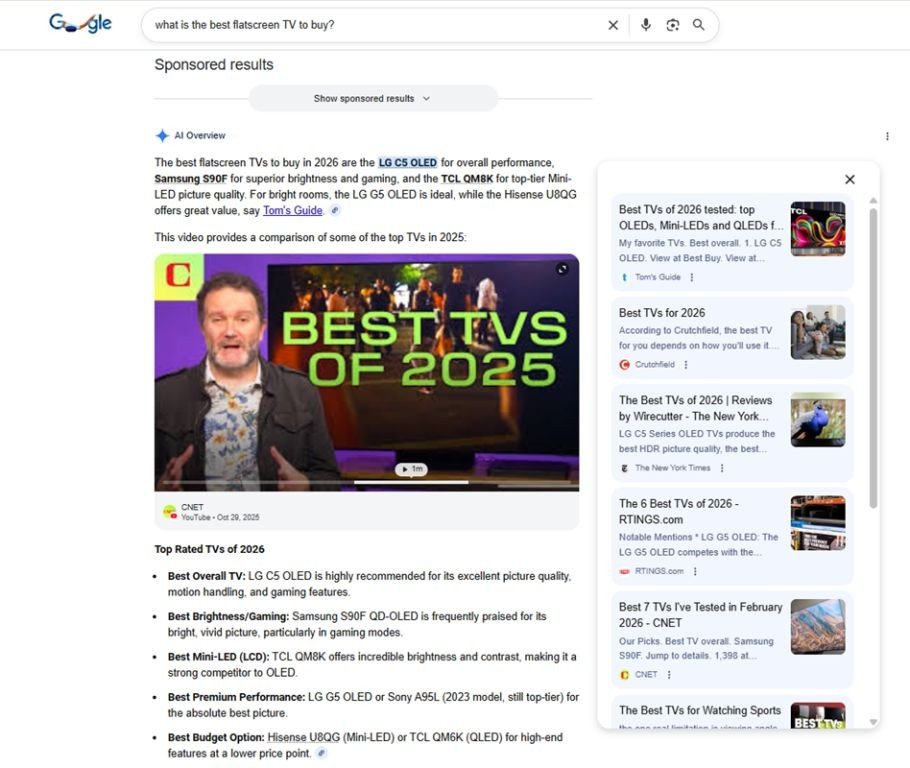Click the sources panel scroll-up arrow
910x768 pixels.
pyautogui.click(x=873, y=200)
